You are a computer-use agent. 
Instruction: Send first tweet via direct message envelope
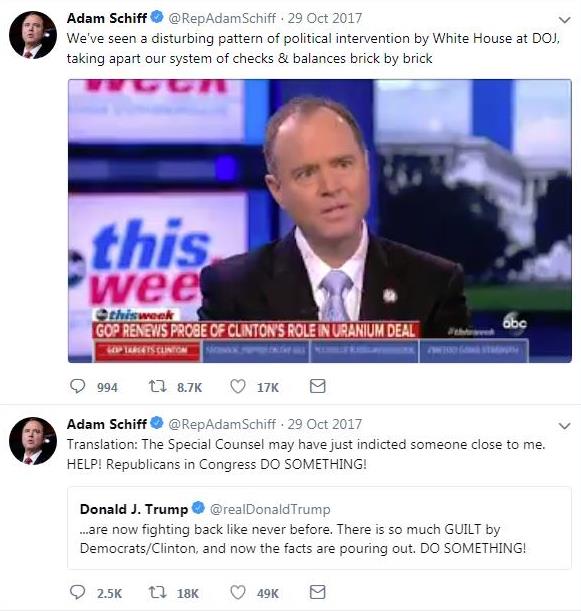(x=318, y=386)
